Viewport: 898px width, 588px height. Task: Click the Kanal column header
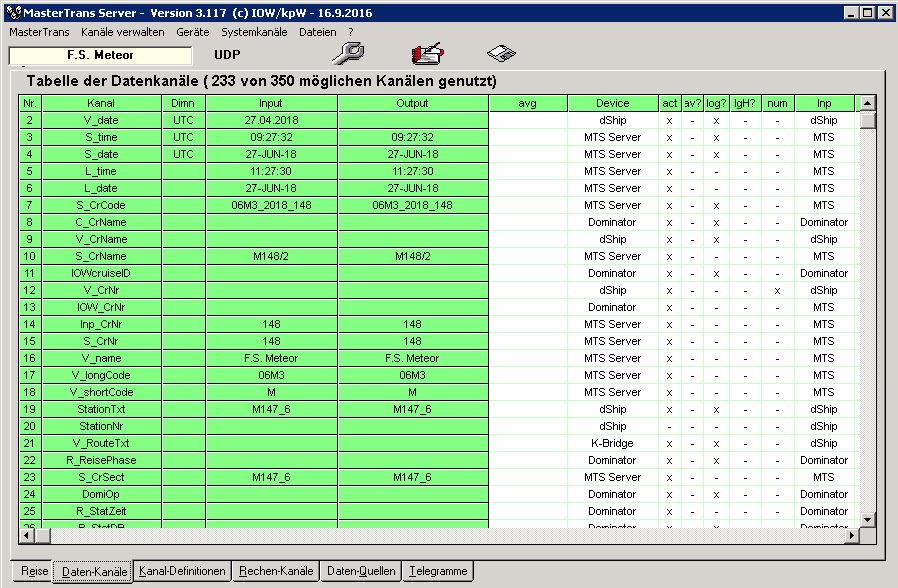coord(101,103)
